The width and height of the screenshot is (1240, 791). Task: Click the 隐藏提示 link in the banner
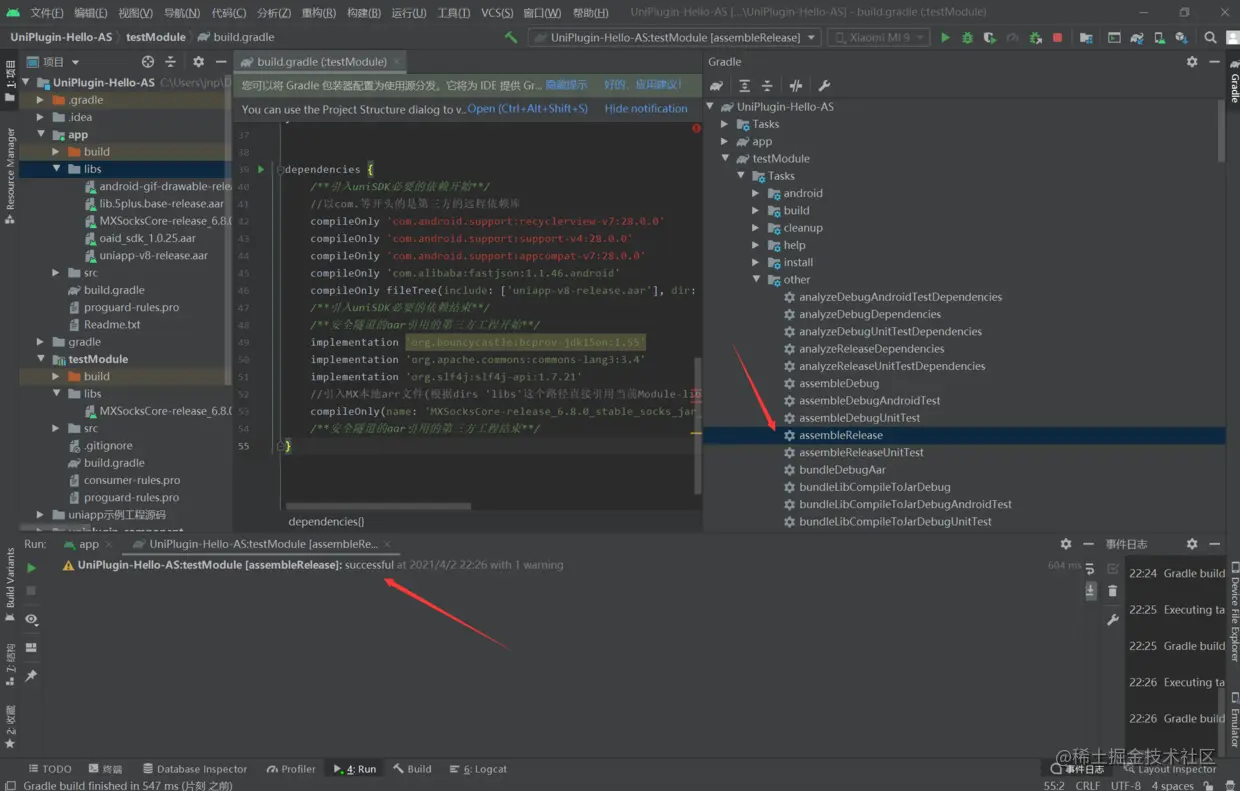[566, 86]
